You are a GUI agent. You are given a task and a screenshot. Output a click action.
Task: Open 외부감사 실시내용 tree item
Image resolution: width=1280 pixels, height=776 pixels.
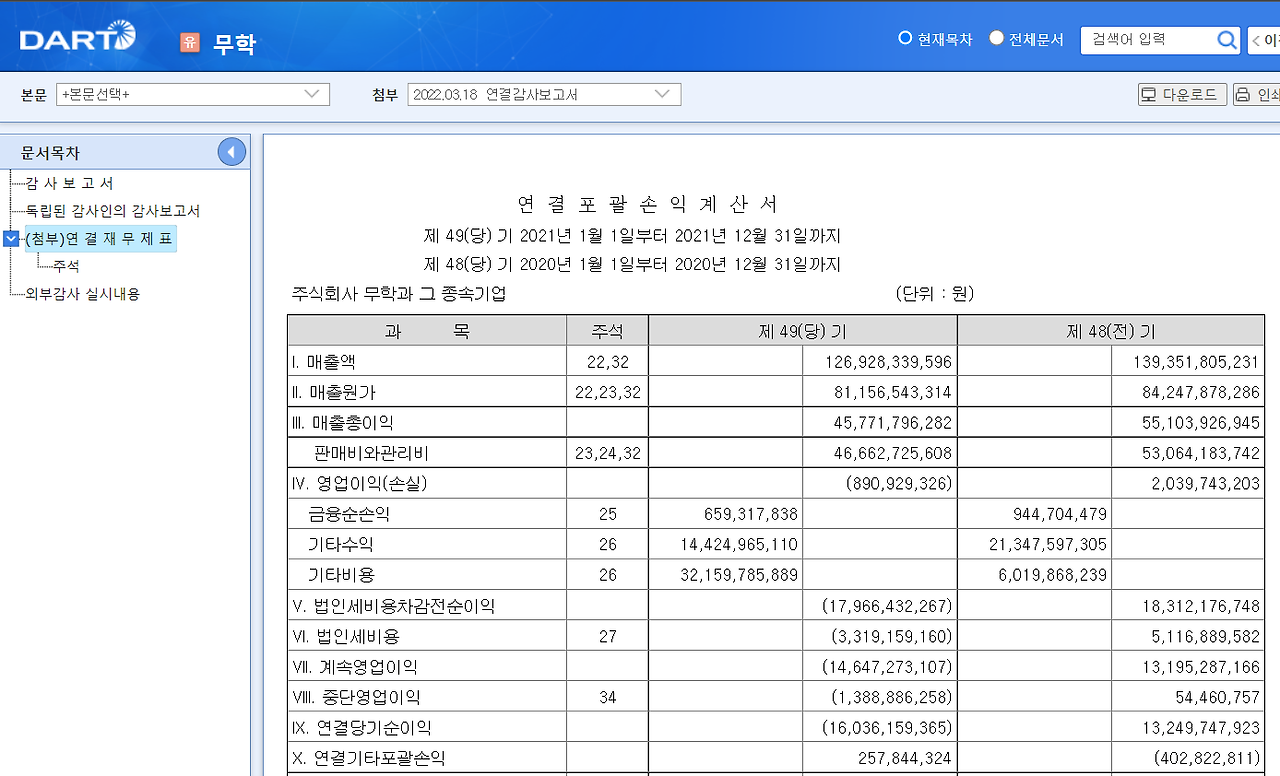point(82,294)
